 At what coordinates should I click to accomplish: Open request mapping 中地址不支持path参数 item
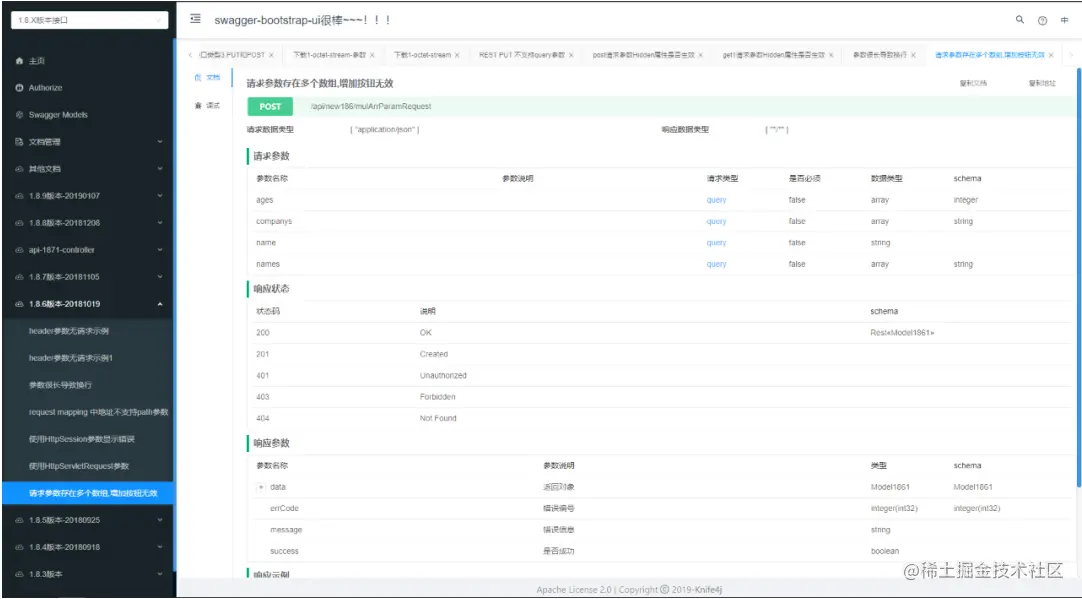pos(99,412)
